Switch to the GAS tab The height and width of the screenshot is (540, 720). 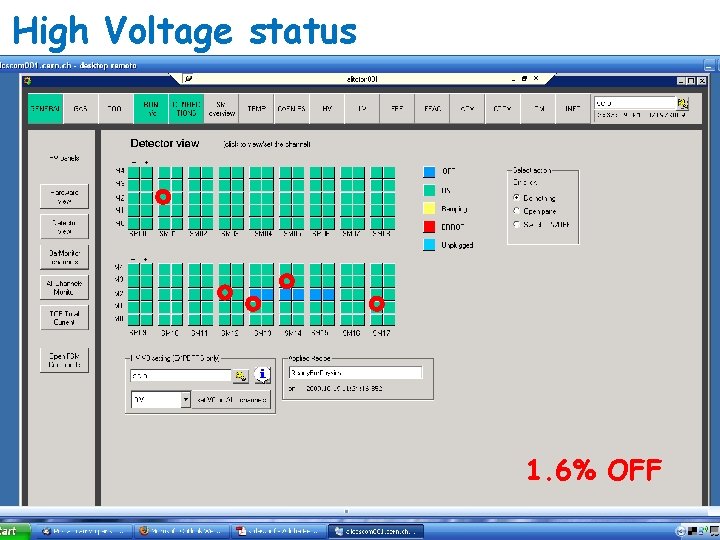pos(80,109)
